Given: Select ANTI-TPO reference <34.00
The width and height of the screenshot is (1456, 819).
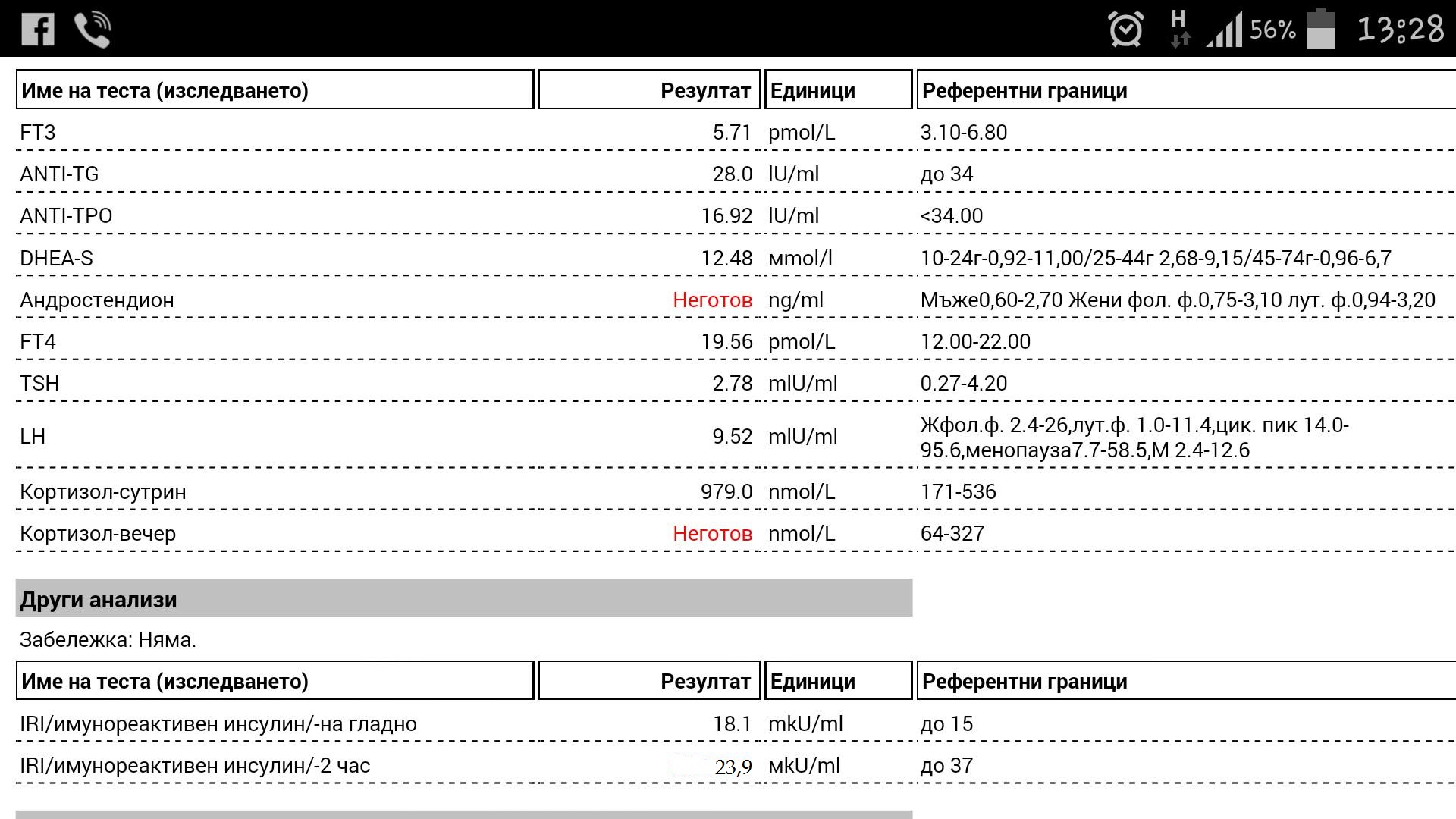Looking at the screenshot, I should (x=951, y=216).
